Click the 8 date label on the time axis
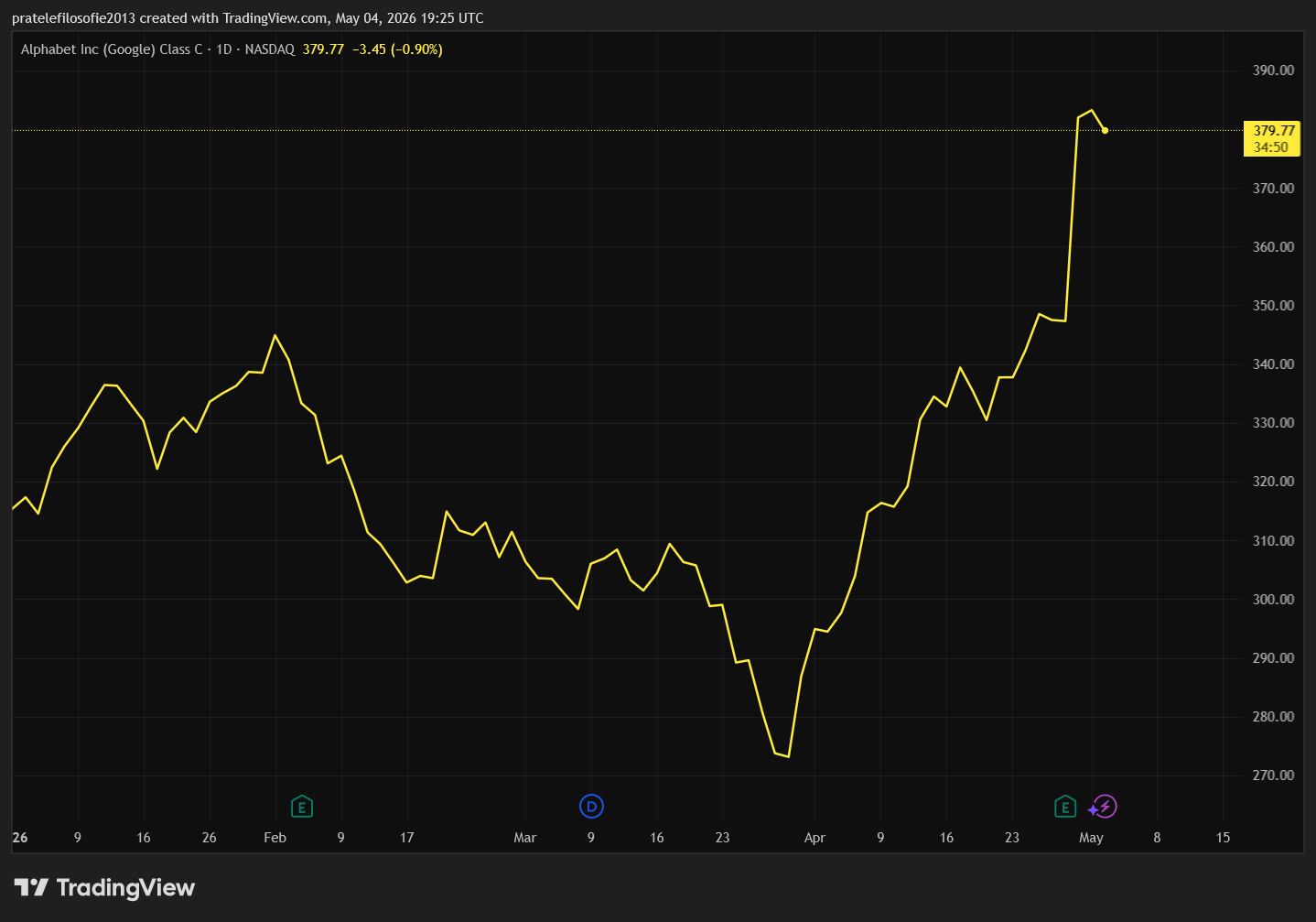The width and height of the screenshot is (1316, 922). (1158, 838)
